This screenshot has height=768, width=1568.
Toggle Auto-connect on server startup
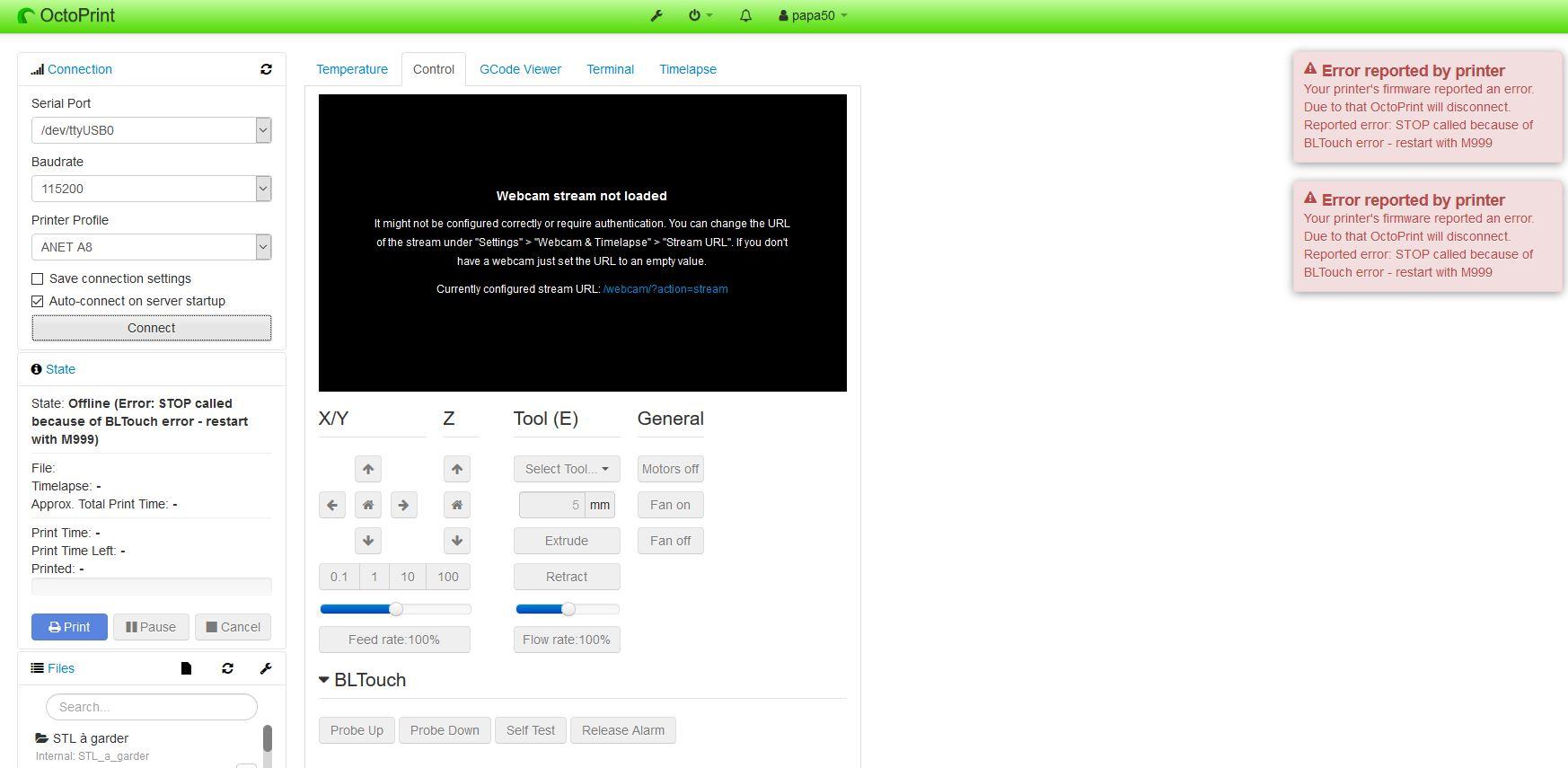(x=38, y=302)
